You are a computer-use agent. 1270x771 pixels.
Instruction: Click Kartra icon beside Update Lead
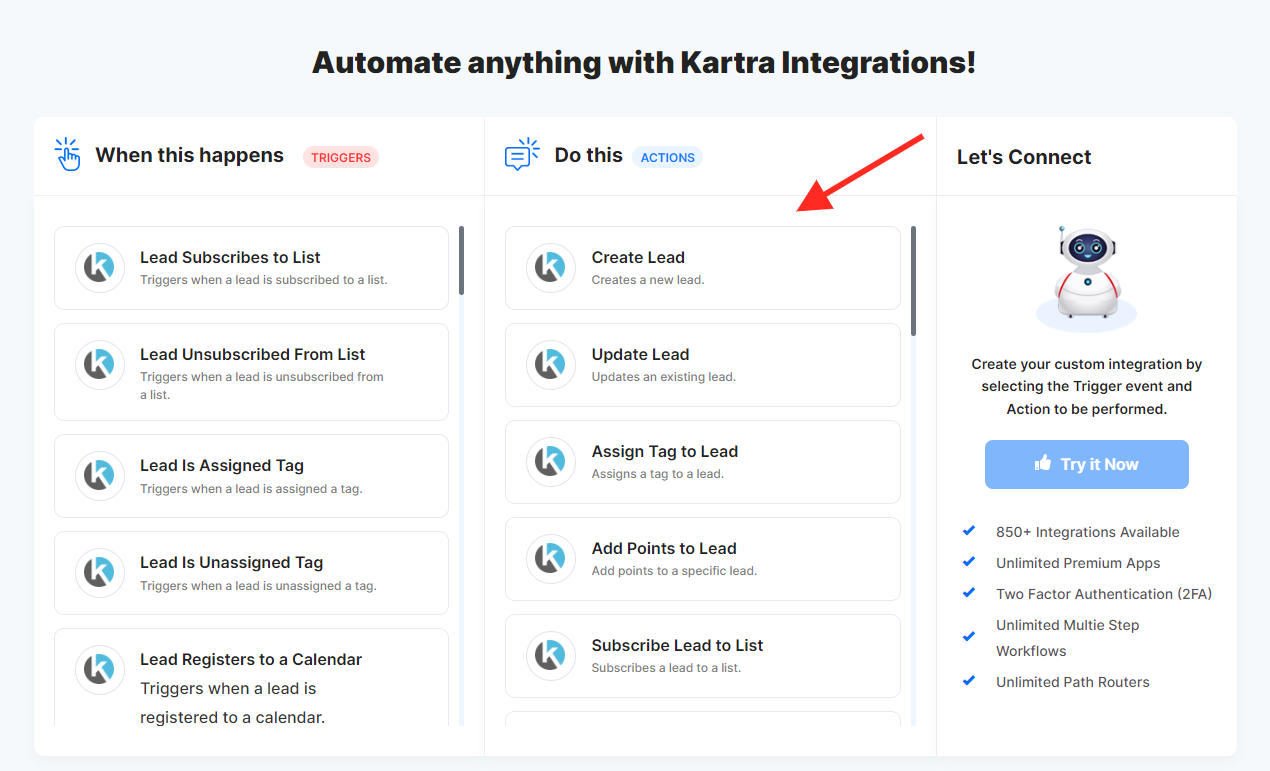click(x=551, y=365)
